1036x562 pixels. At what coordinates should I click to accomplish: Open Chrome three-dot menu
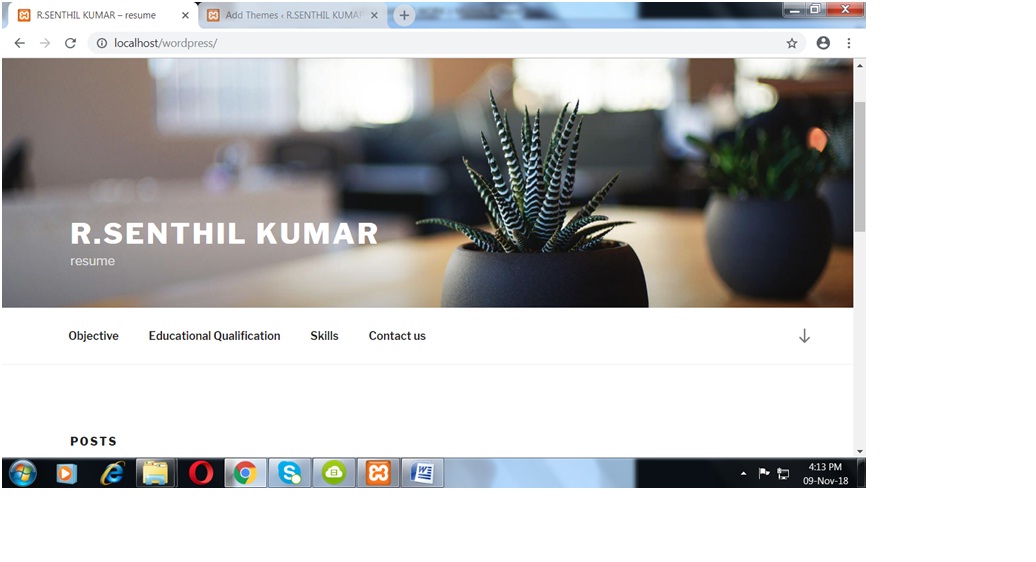tap(849, 43)
